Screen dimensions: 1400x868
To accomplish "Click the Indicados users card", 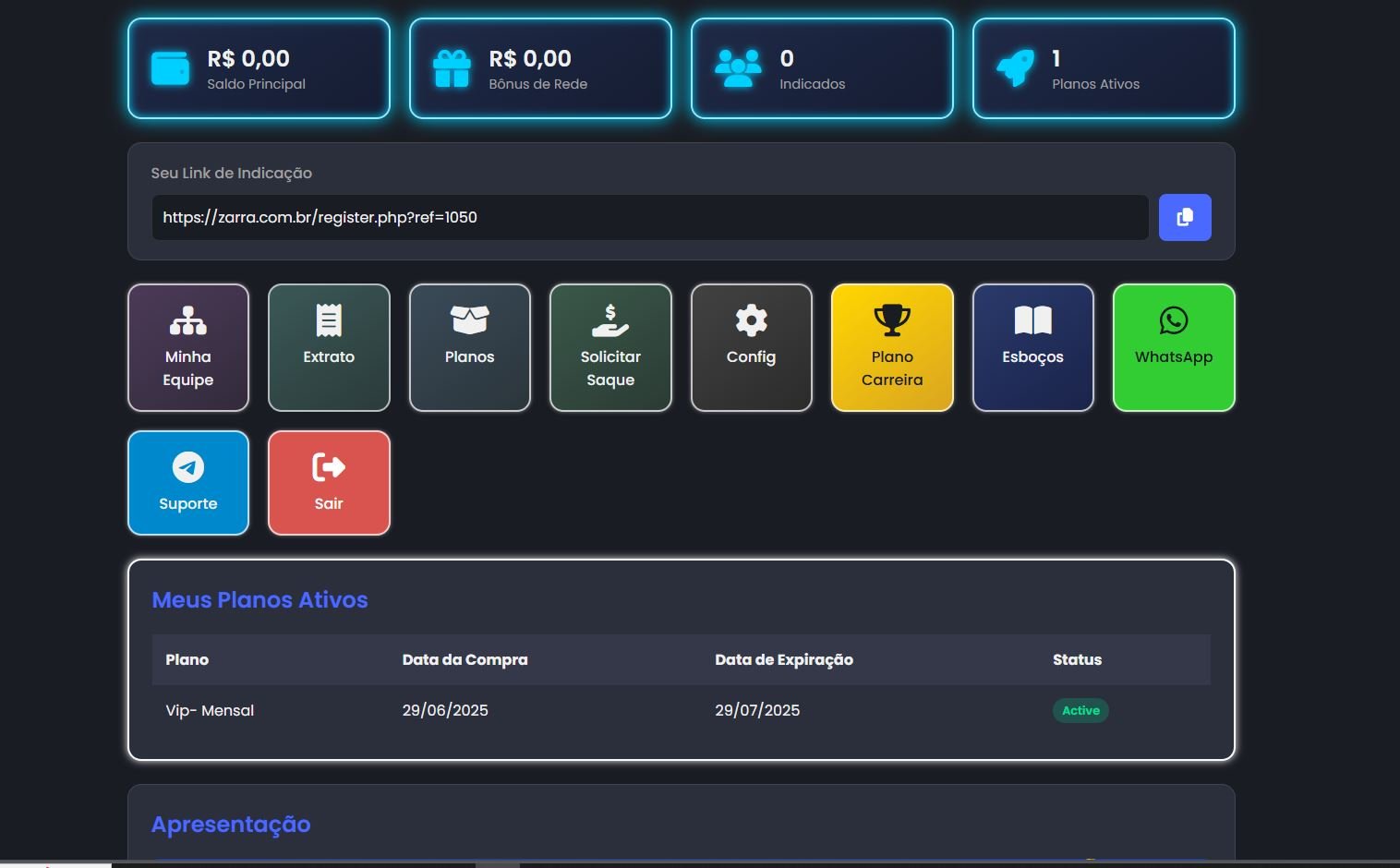I will [x=822, y=69].
